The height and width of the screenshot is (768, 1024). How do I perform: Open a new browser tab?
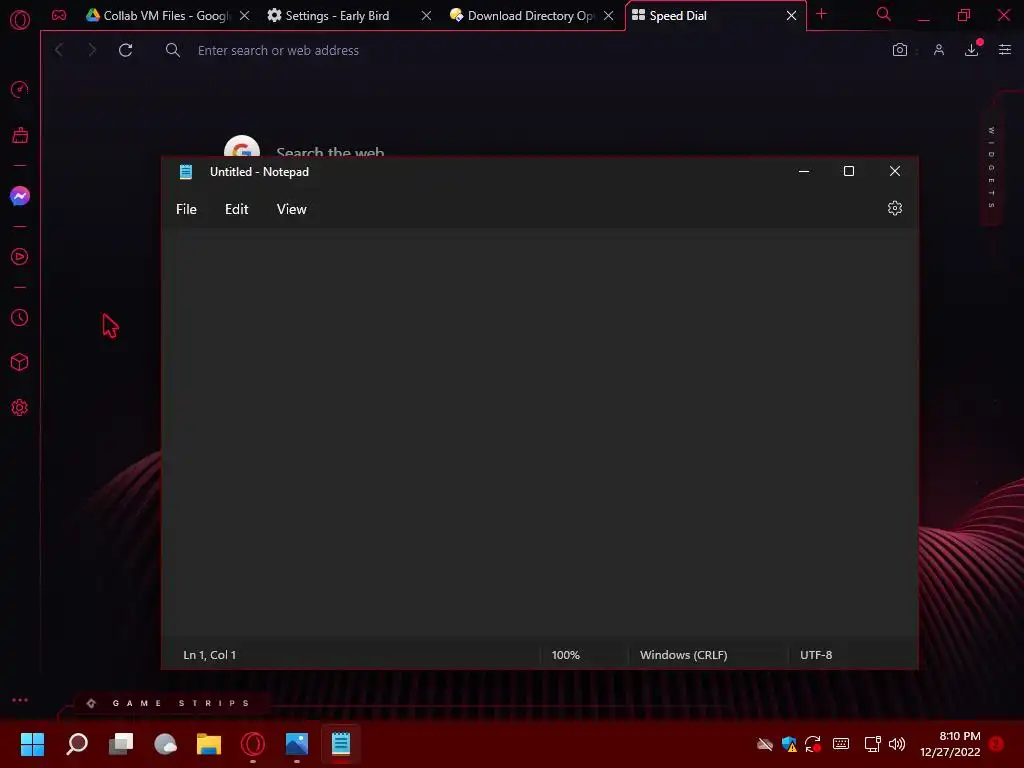[822, 14]
